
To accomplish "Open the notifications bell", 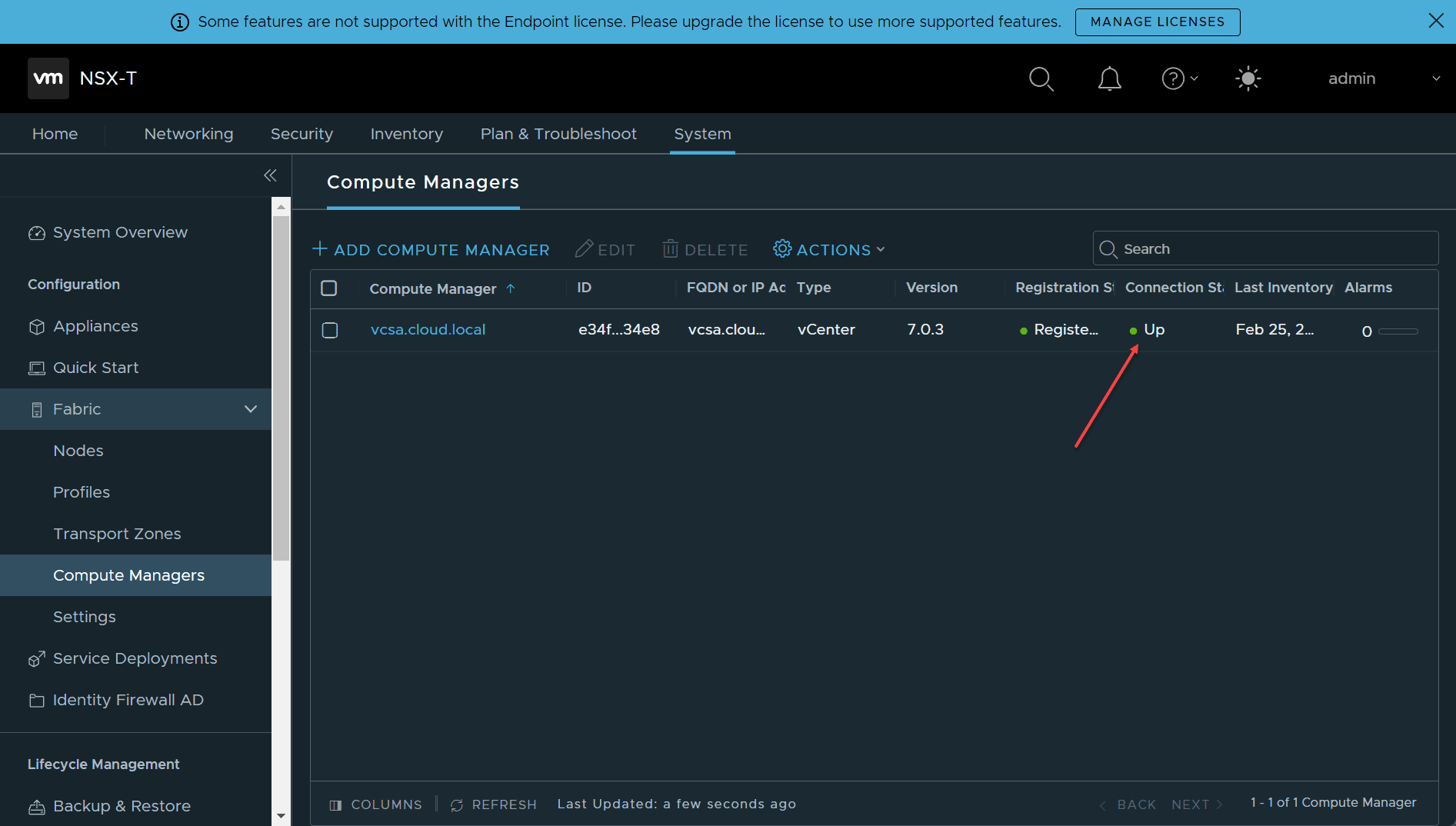I will pyautogui.click(x=1109, y=78).
